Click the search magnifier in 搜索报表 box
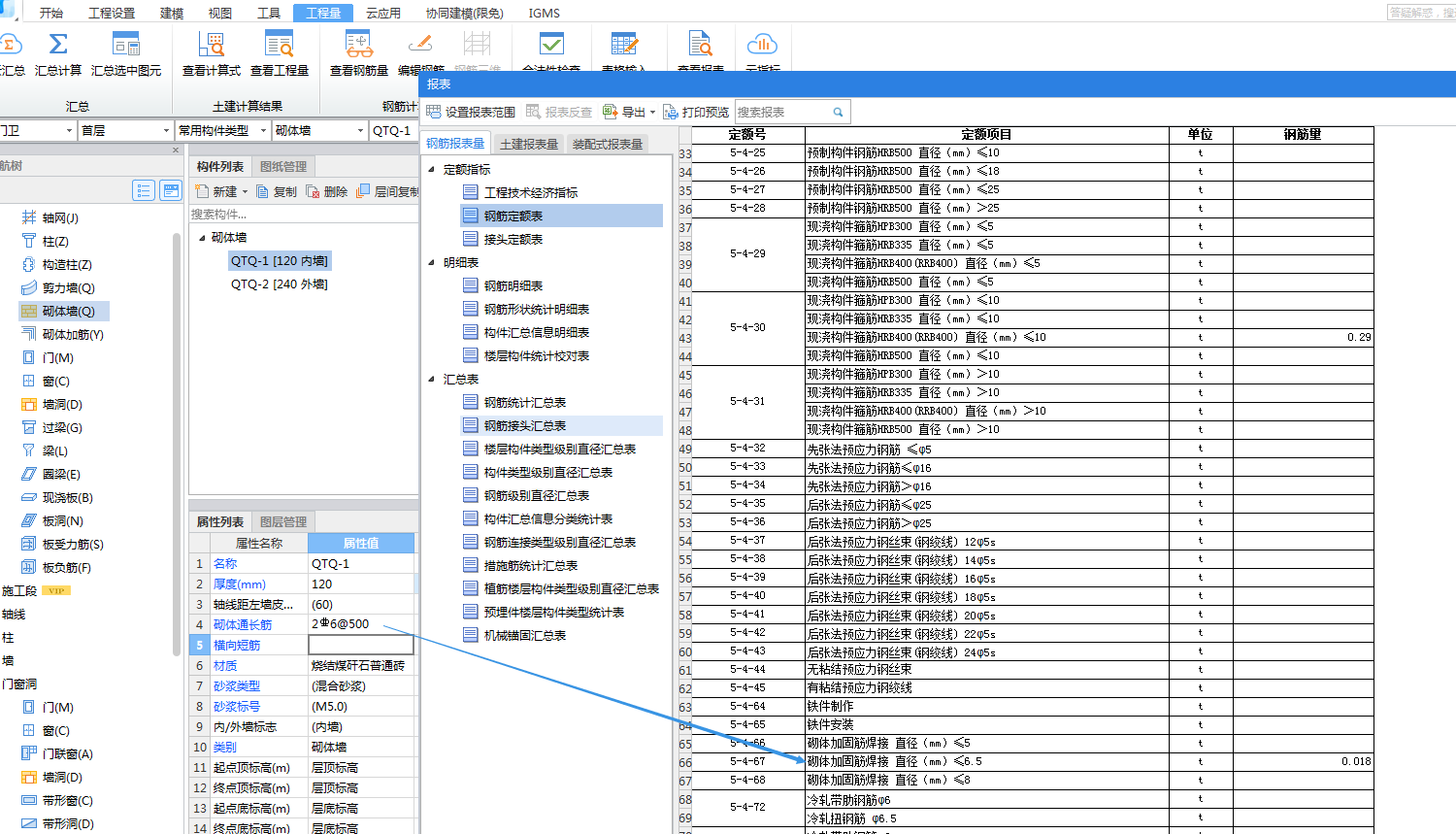 pyautogui.click(x=838, y=113)
